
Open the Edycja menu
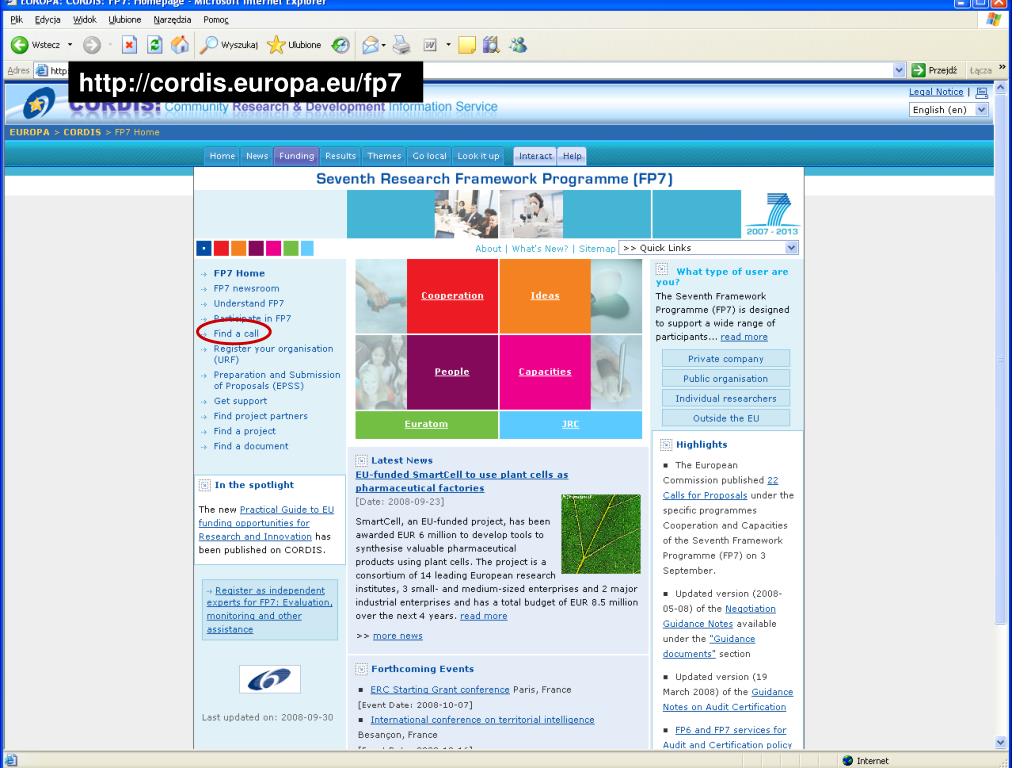47,20
